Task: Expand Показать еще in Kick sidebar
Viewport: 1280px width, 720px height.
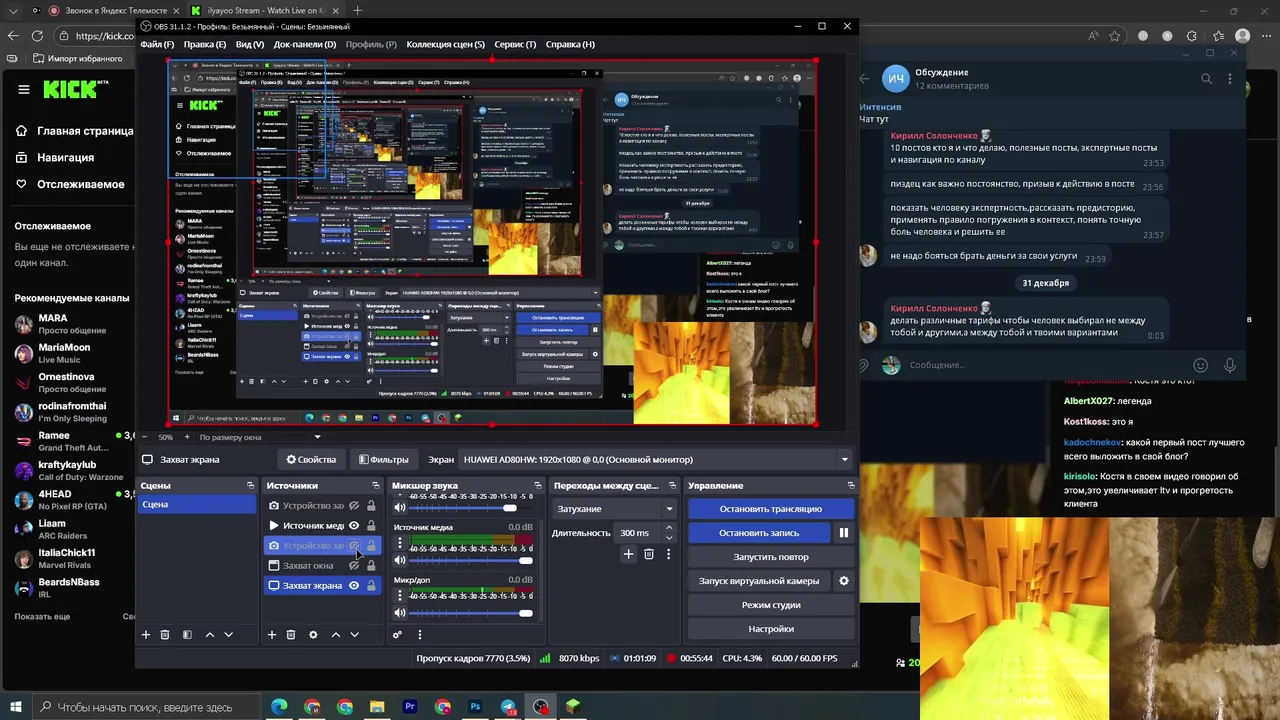Action: point(42,617)
